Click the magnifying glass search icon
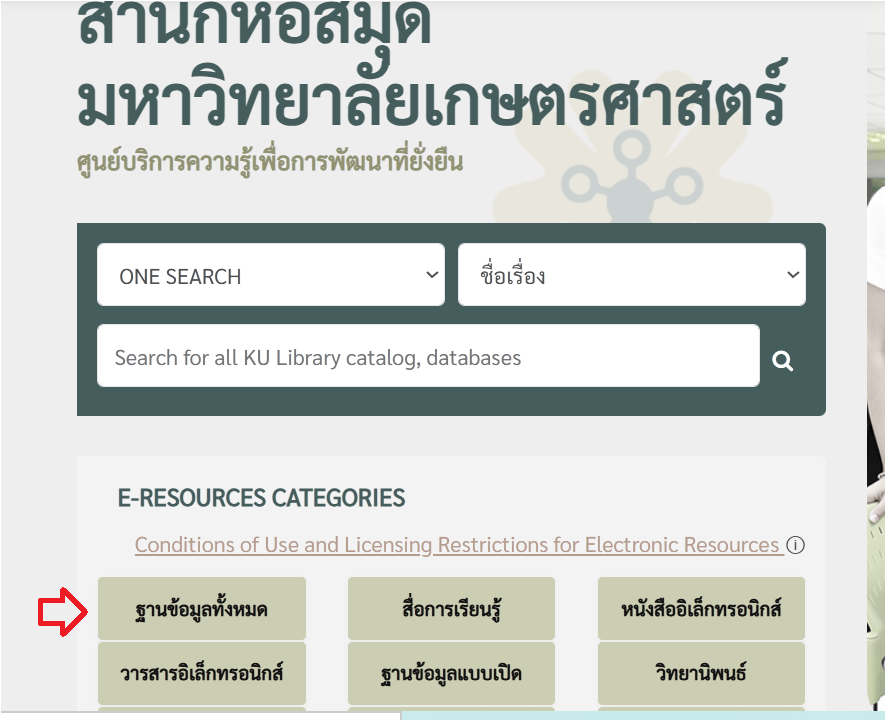Image resolution: width=886 pixels, height=721 pixels. pyautogui.click(x=783, y=360)
